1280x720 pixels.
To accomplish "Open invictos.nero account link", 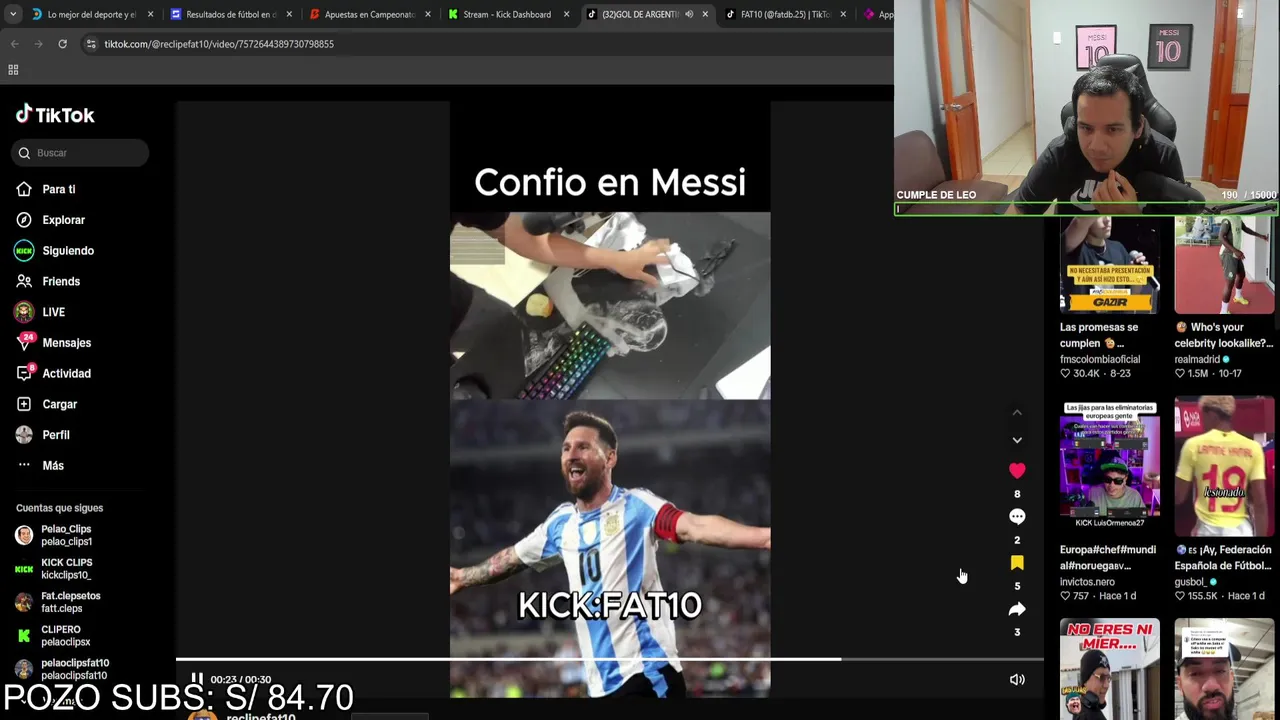I will pos(1087,582).
